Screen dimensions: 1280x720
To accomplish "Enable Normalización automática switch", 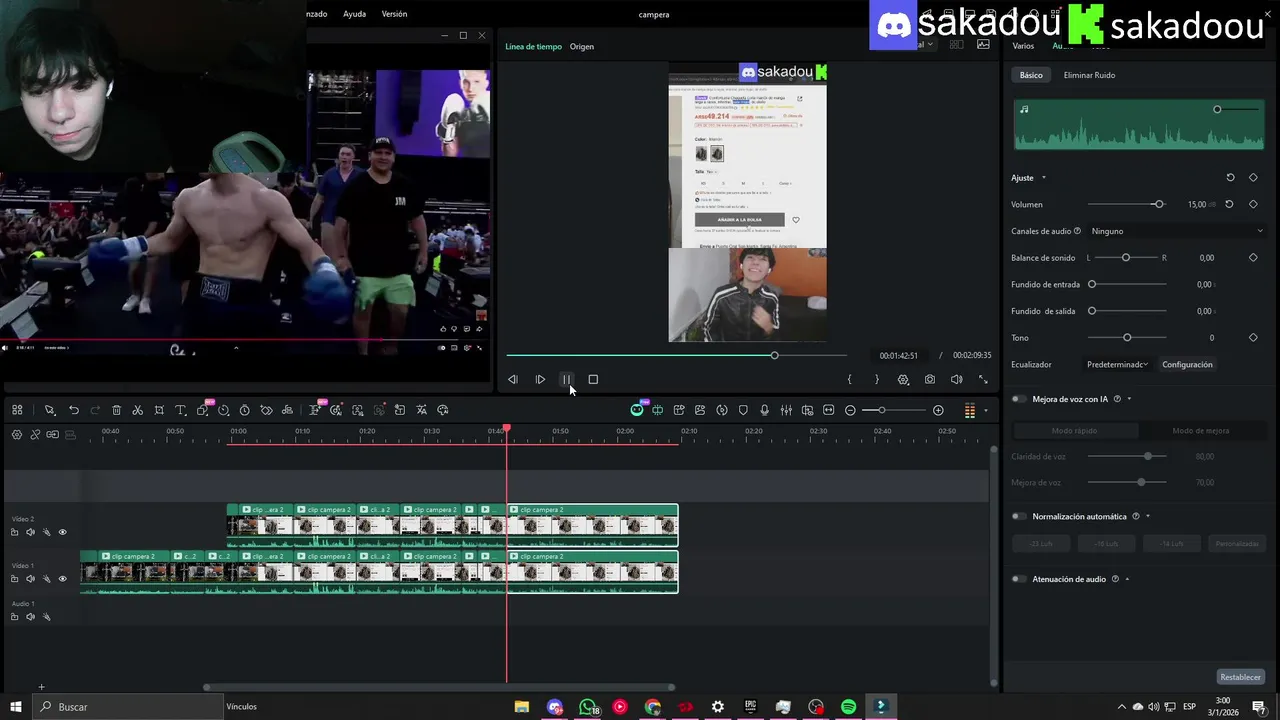I will pyautogui.click(x=1019, y=517).
